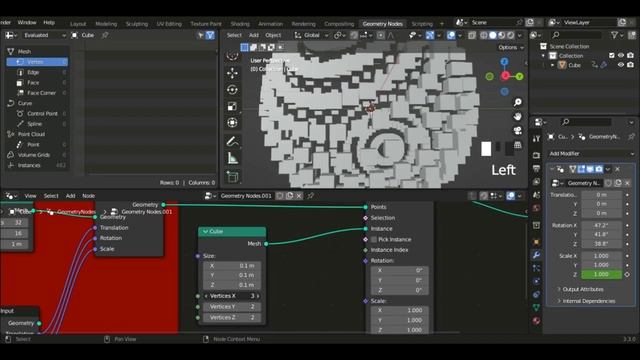This screenshot has height=360, width=640.
Task: Hide Cube object with its eye icon
Action: click(x=621, y=65)
